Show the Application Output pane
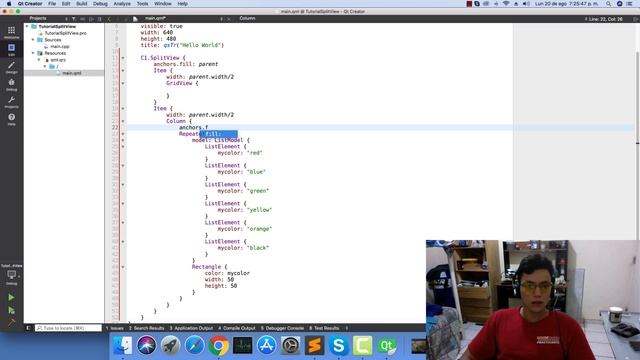This screenshot has height=360, width=640. [x=191, y=328]
